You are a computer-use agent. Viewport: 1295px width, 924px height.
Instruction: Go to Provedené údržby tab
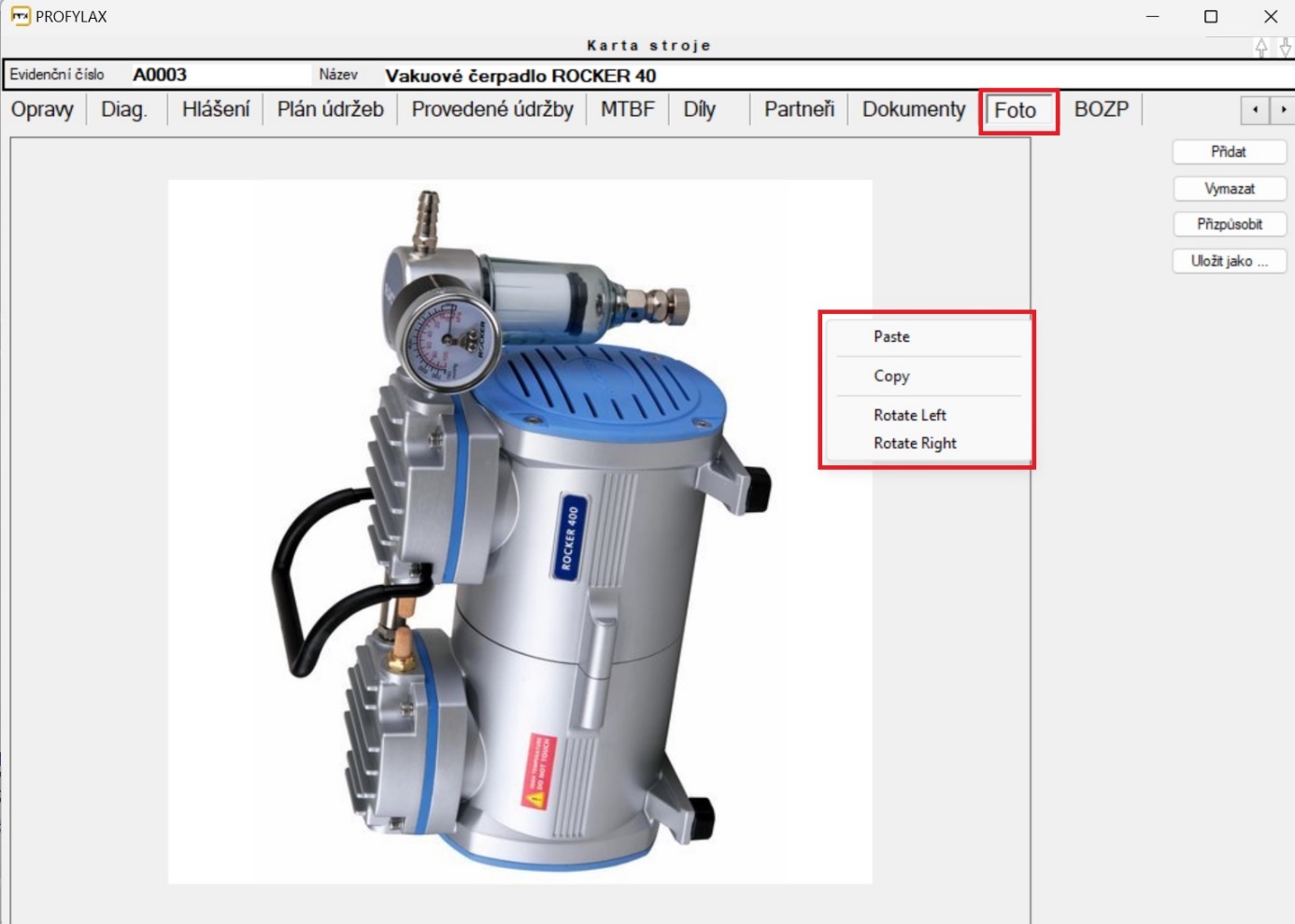click(x=492, y=109)
